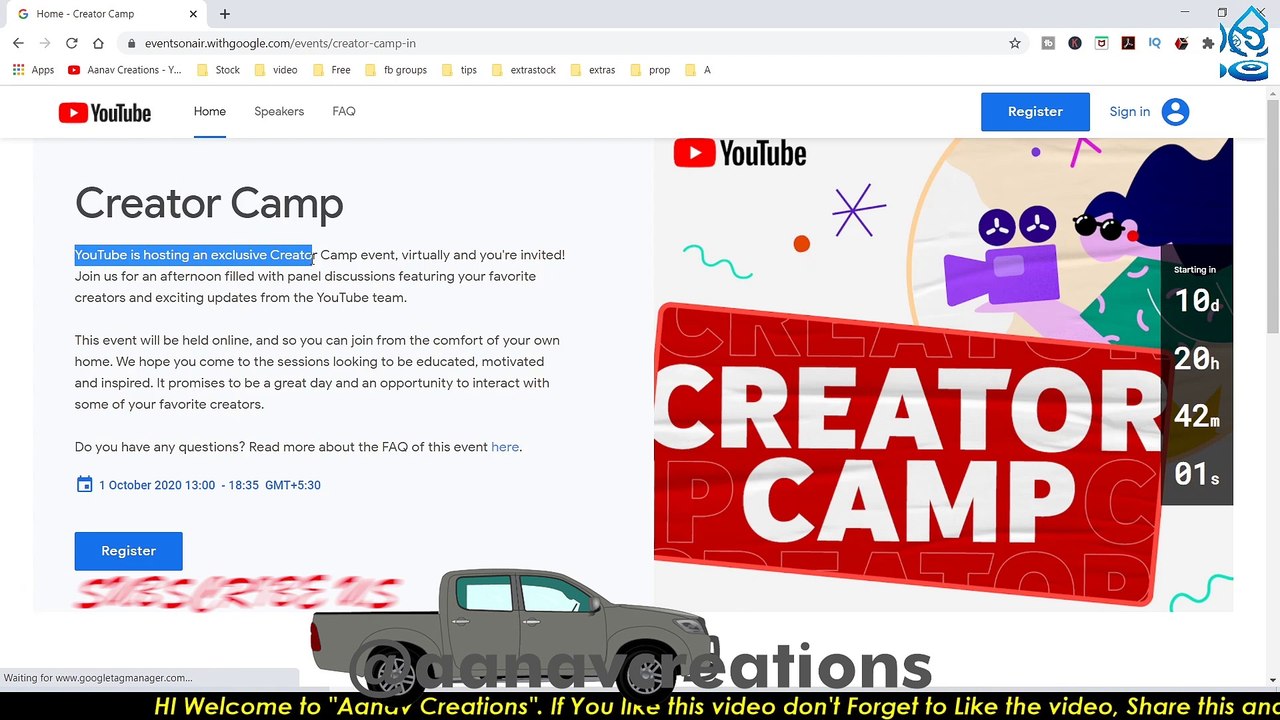
Task: Open the IQ extension
Action: tap(1155, 43)
